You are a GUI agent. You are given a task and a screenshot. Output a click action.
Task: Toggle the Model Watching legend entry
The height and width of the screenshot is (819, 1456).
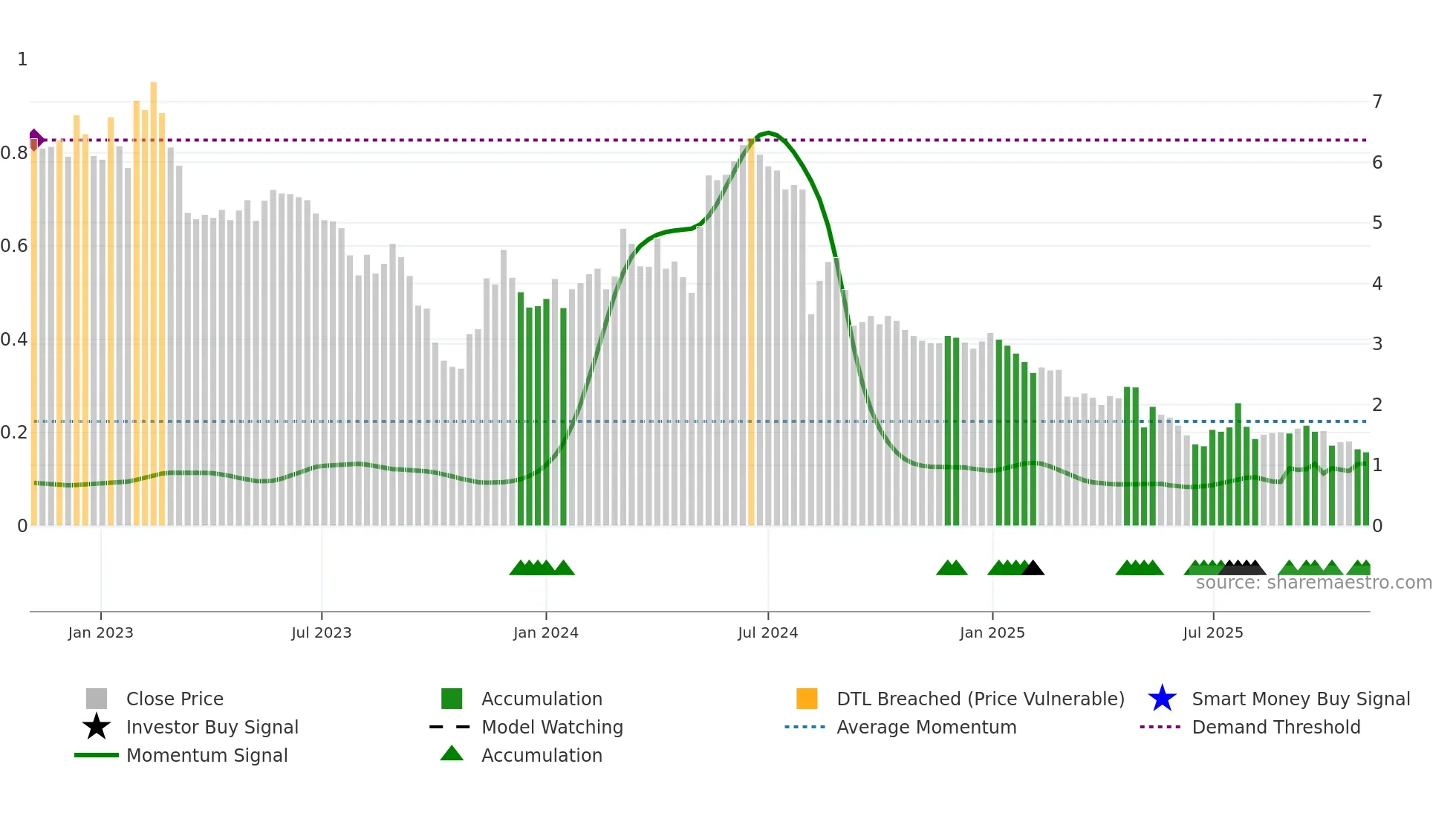(x=552, y=727)
